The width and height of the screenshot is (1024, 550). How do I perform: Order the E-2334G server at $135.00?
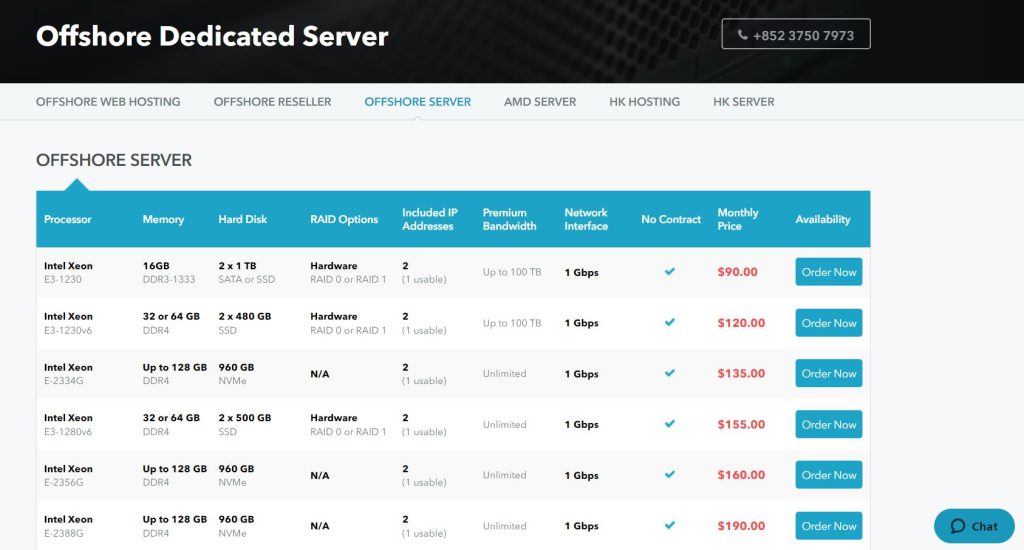(x=828, y=374)
